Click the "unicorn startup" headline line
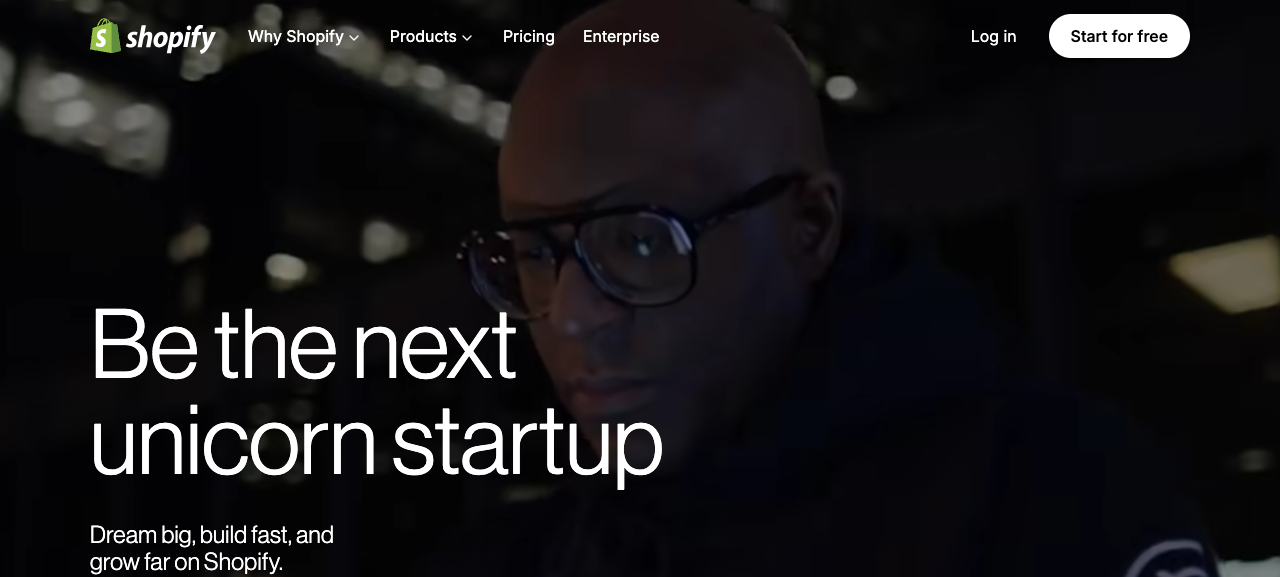 pyautogui.click(x=376, y=443)
